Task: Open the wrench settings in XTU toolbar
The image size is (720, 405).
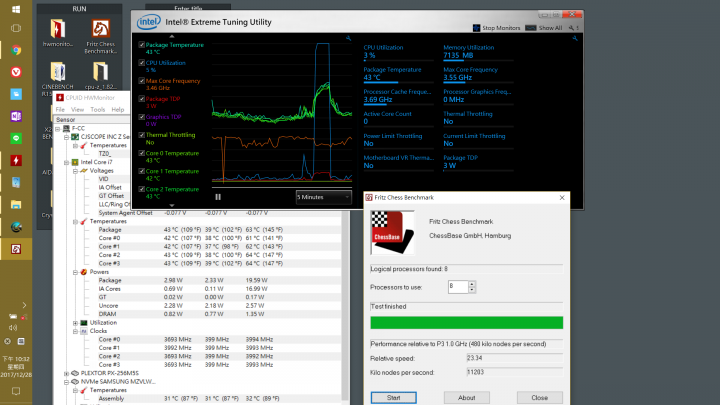Action: [x=572, y=28]
